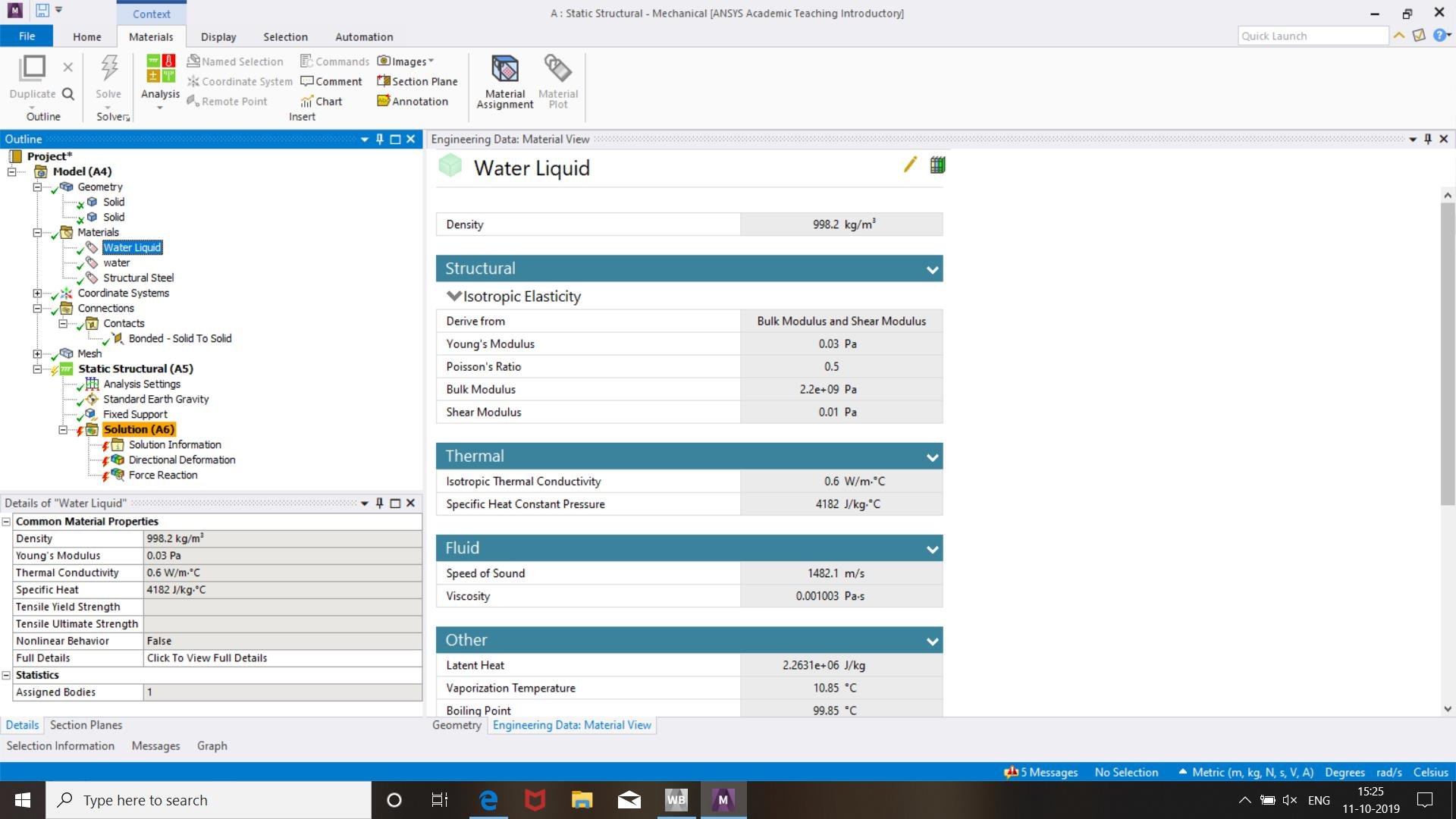The width and height of the screenshot is (1456, 819).
Task: Click the Section Plane tool
Action: 417,81
